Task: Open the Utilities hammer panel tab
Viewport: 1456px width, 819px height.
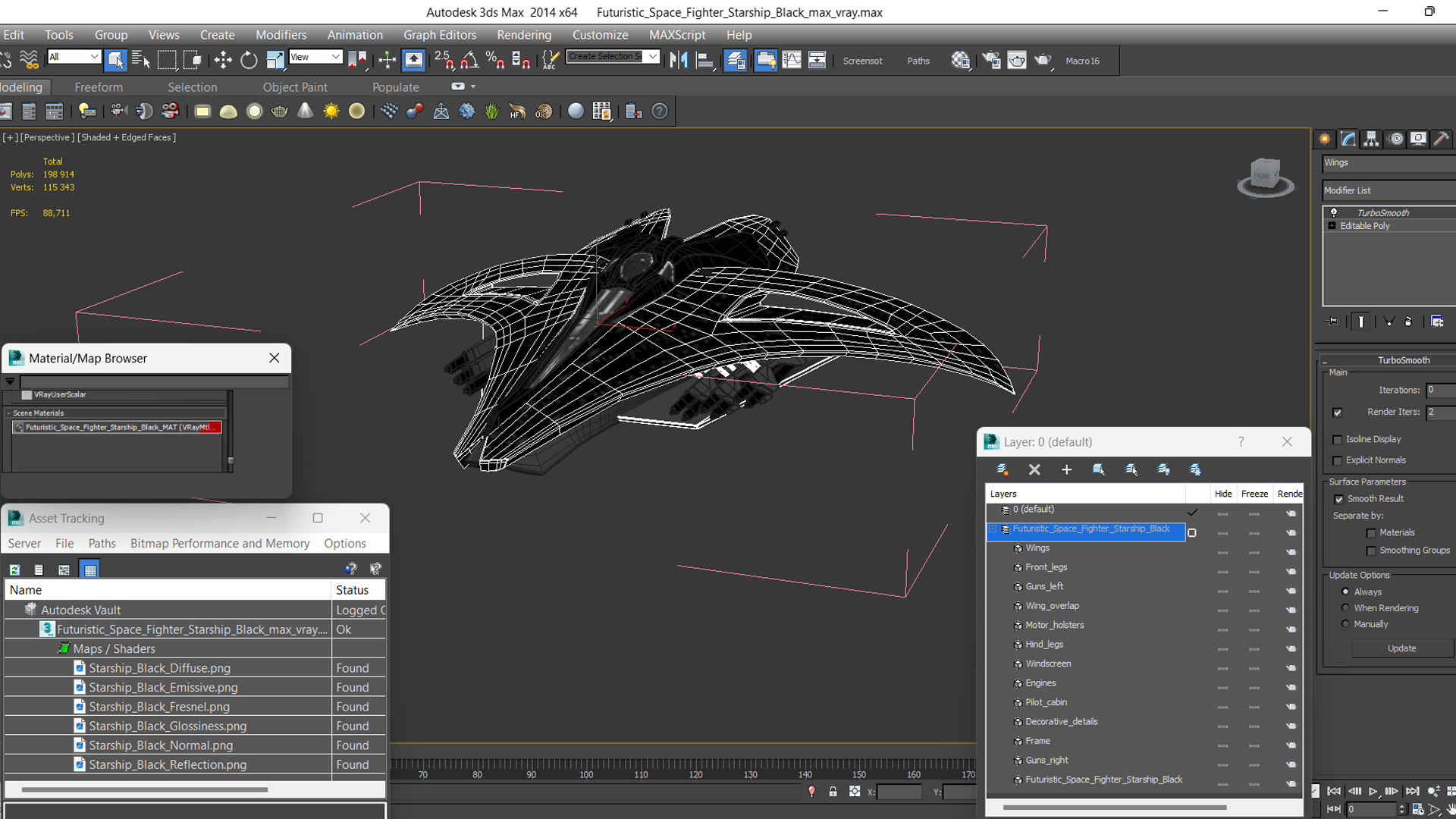Action: click(x=1441, y=139)
